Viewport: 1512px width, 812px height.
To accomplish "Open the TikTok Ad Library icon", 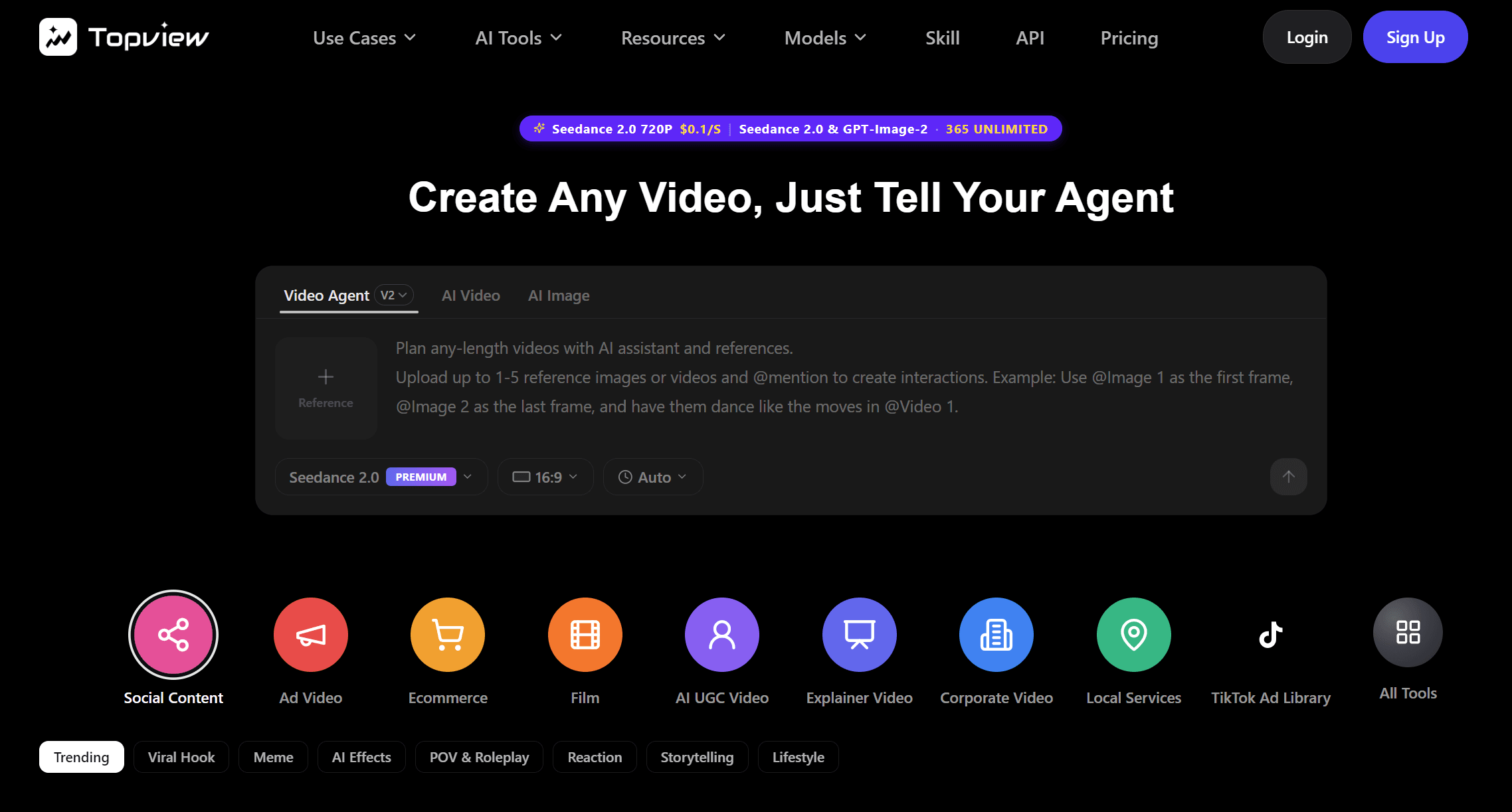I will click(1271, 635).
